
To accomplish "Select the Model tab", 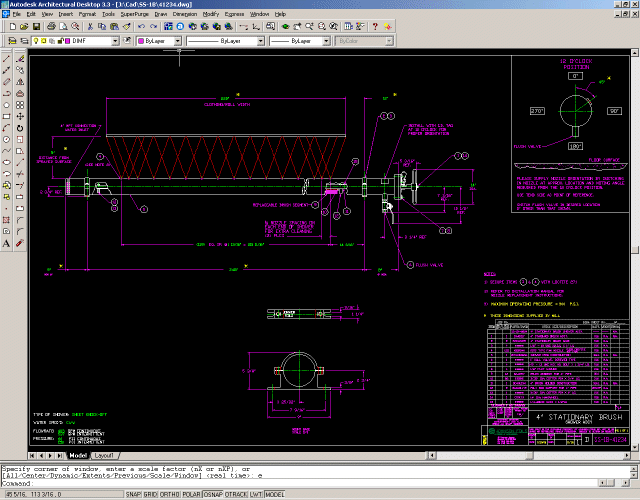I will (x=78, y=456).
